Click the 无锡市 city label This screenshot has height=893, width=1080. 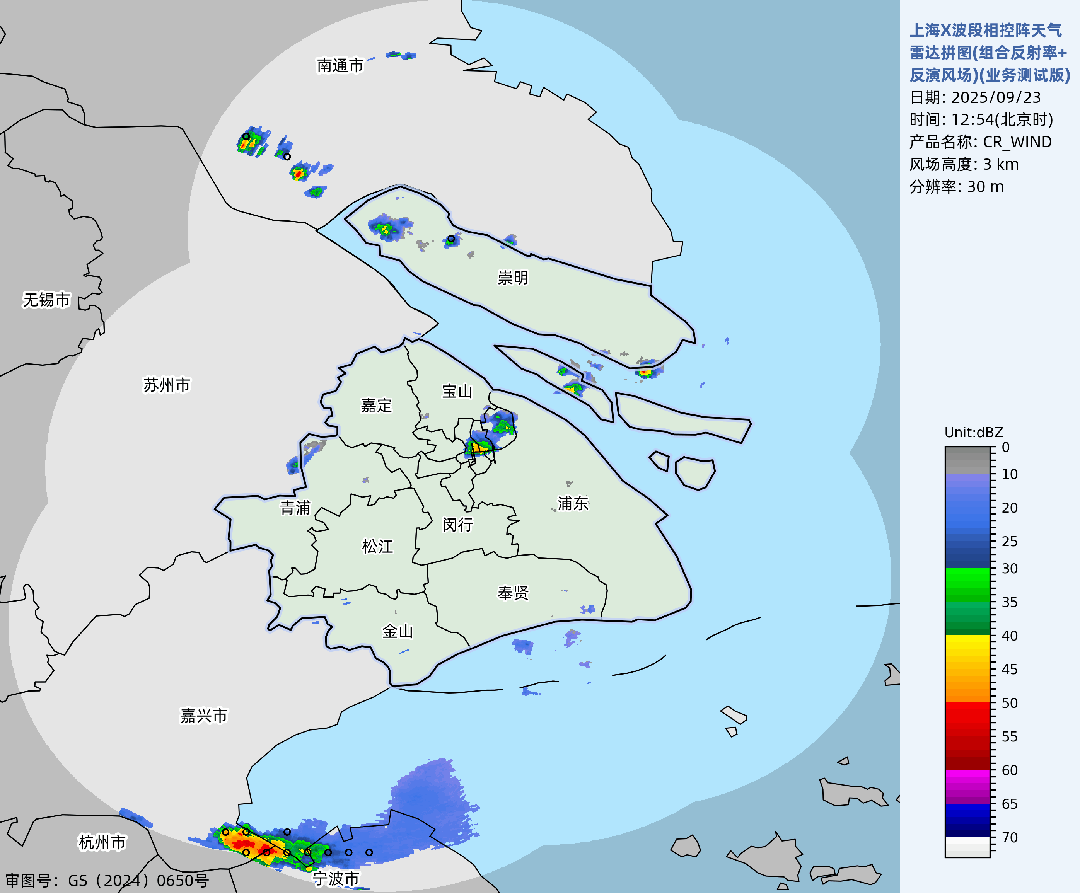click(47, 300)
